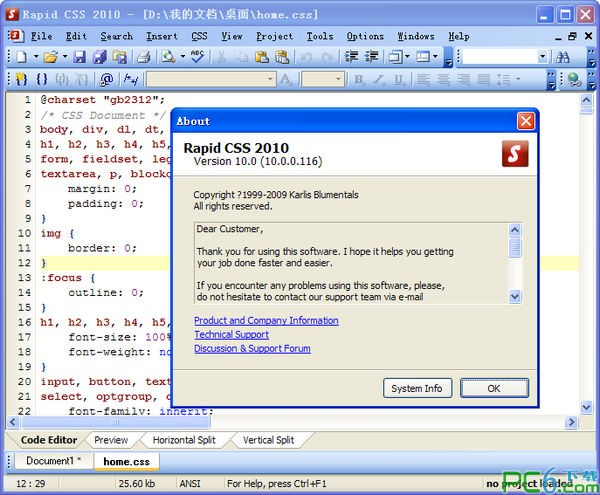Expand the Open file dropdown arrow
Viewport: 600px width, 495px height.
pos(65,57)
